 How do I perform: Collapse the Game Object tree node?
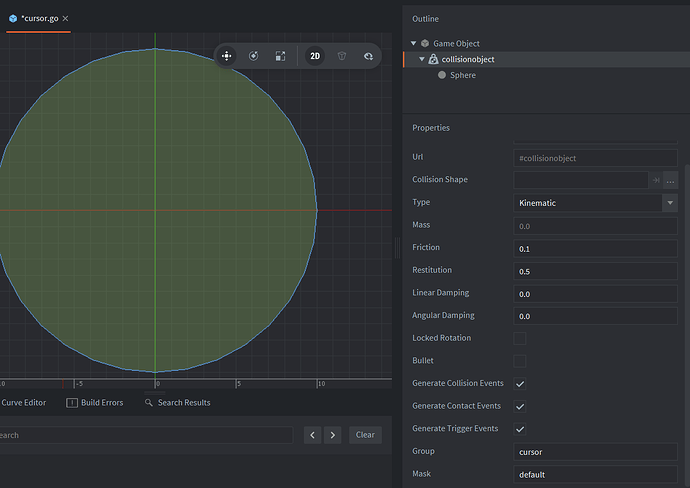click(413, 43)
